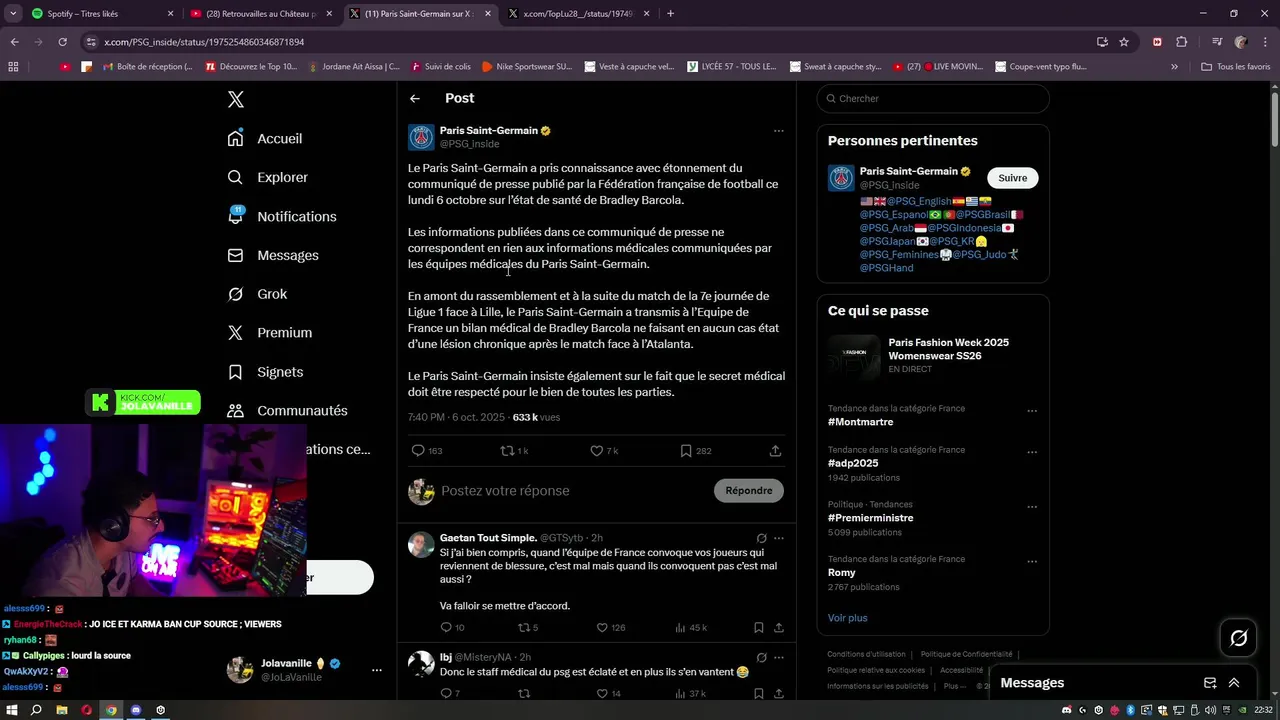This screenshot has height=720, width=1280.
Task: Open more options for #Montmartre trend
Action: pyautogui.click(x=1032, y=410)
